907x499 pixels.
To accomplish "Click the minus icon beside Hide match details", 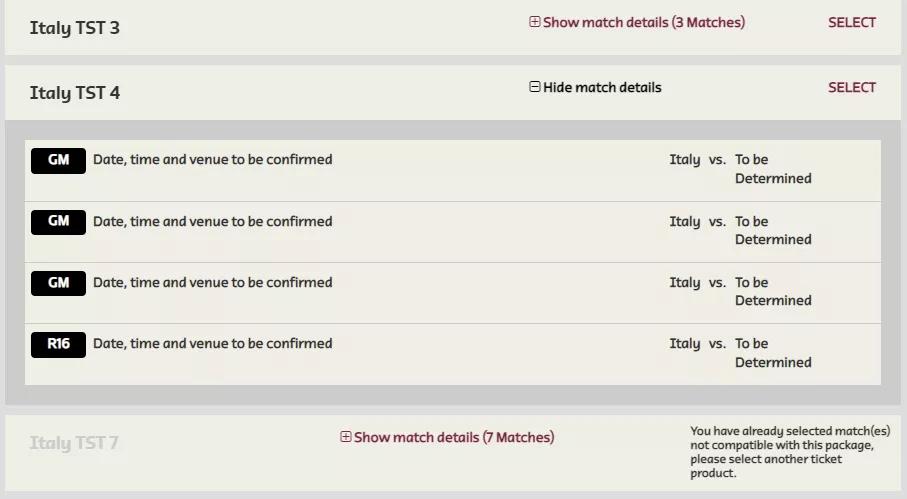I will pyautogui.click(x=534, y=87).
